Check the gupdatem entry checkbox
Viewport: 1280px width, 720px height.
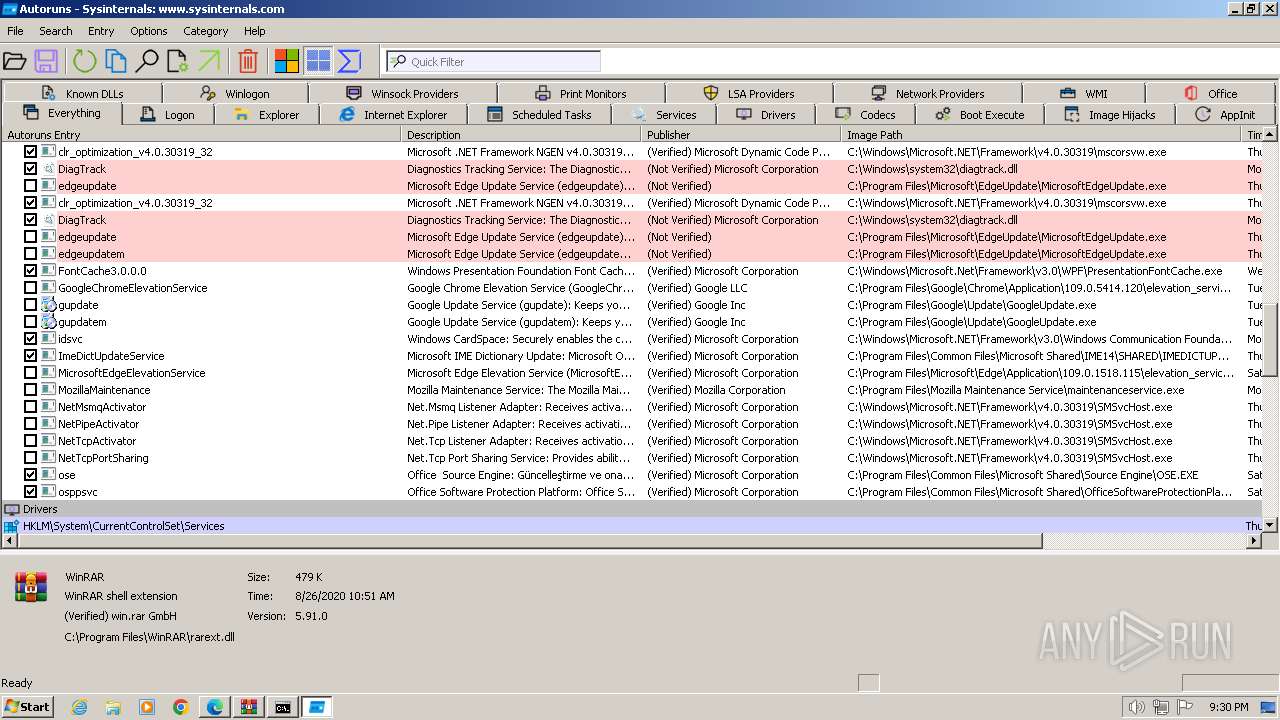(30, 322)
